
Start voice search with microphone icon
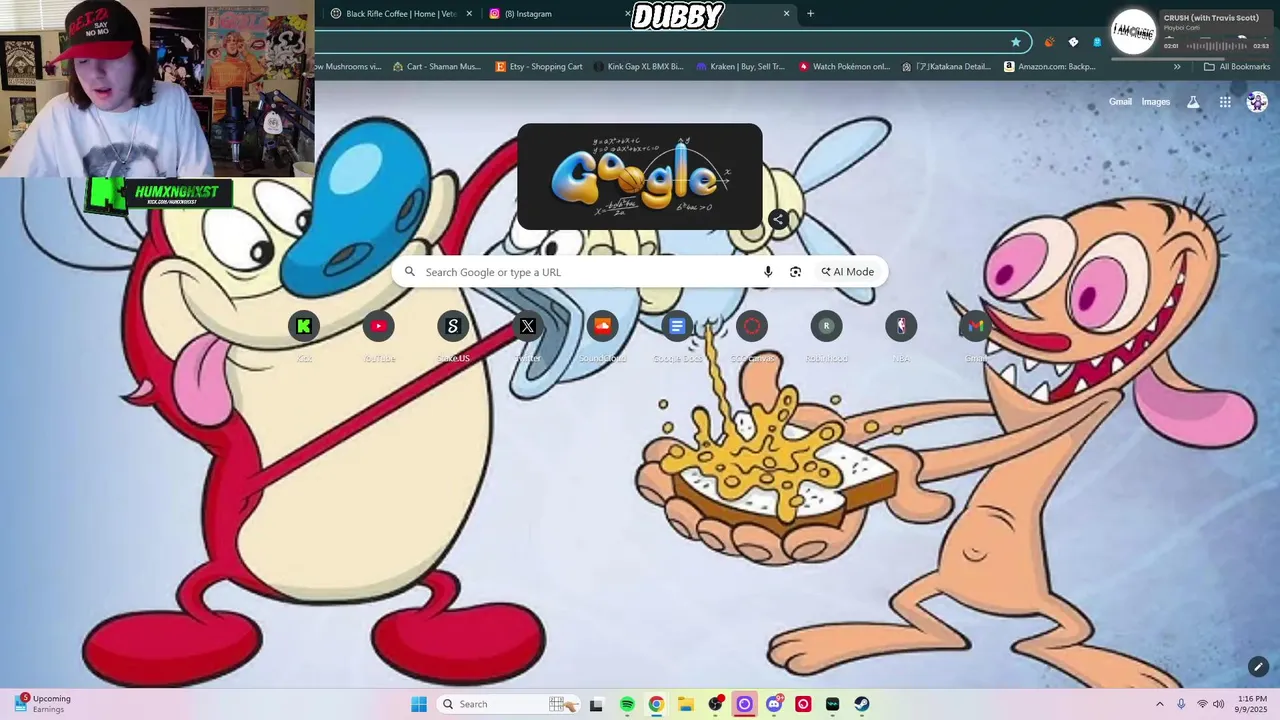pyautogui.click(x=768, y=272)
